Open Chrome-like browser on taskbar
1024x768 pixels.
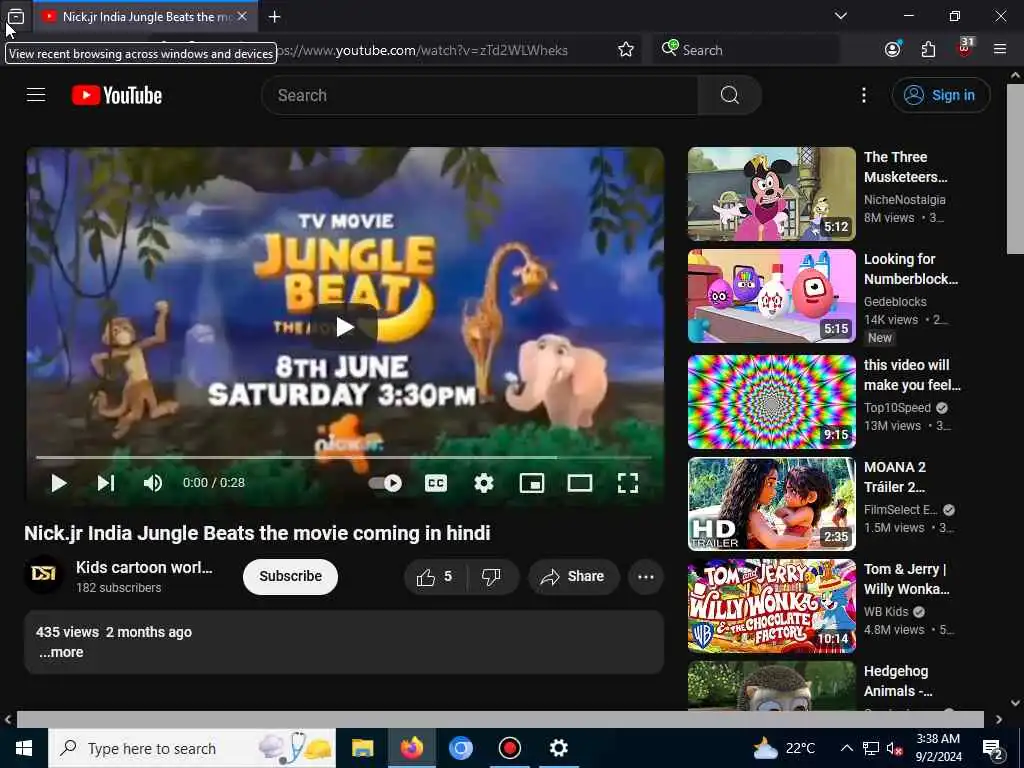pyautogui.click(x=460, y=748)
